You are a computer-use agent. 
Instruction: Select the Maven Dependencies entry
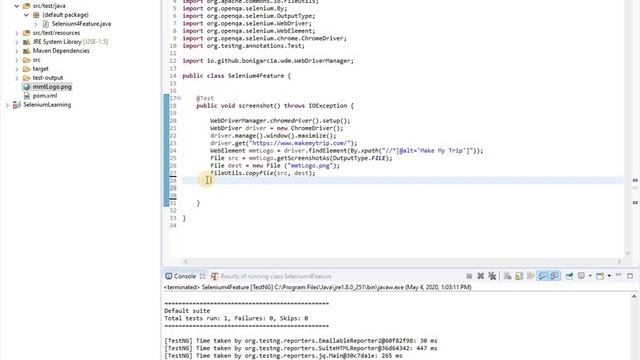pos(61,51)
